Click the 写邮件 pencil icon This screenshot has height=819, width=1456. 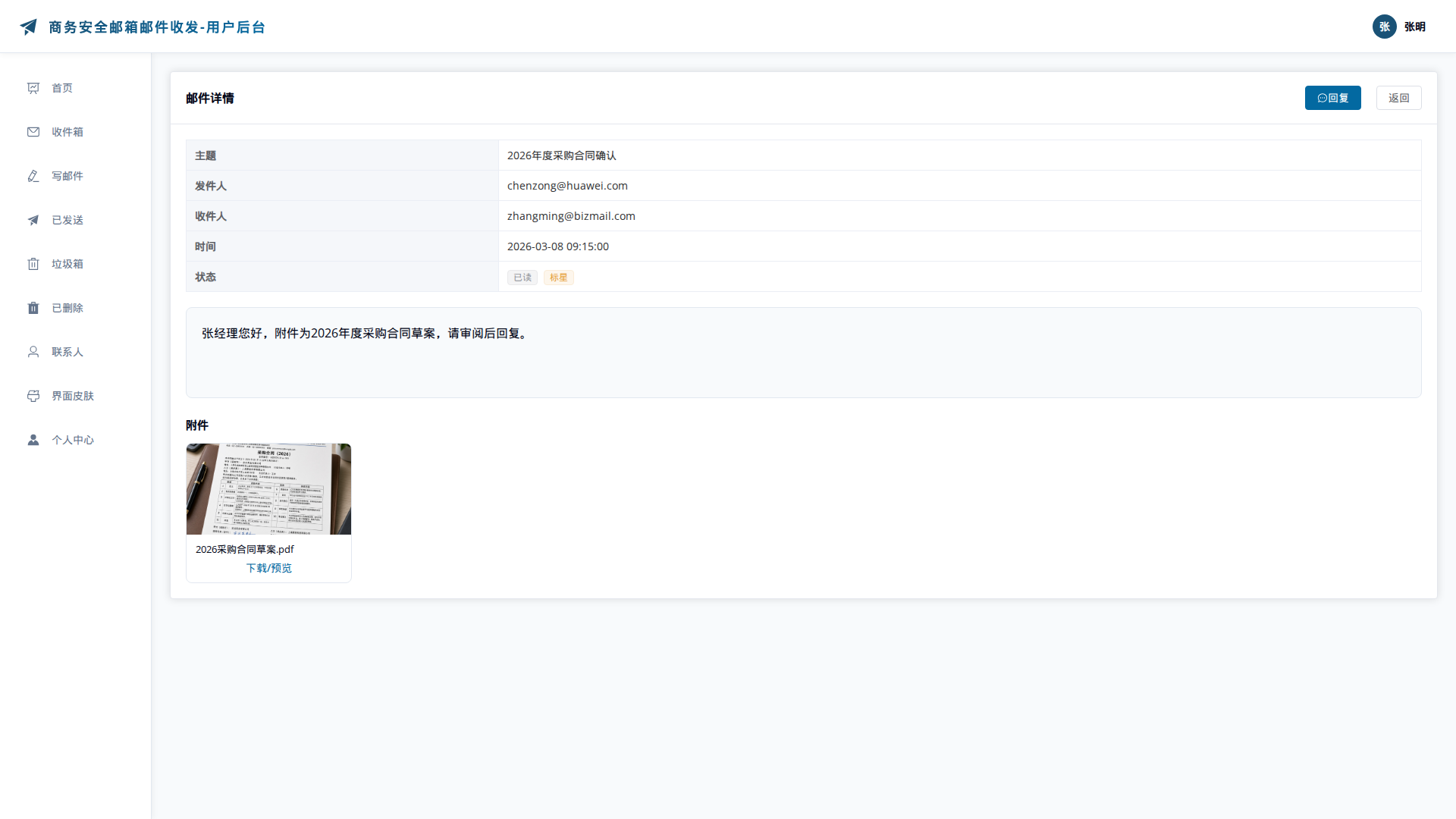pyautogui.click(x=33, y=176)
